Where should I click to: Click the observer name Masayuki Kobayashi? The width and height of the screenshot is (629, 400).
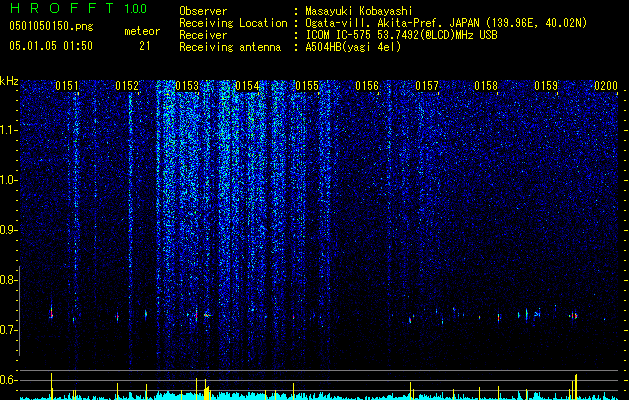tap(359, 11)
